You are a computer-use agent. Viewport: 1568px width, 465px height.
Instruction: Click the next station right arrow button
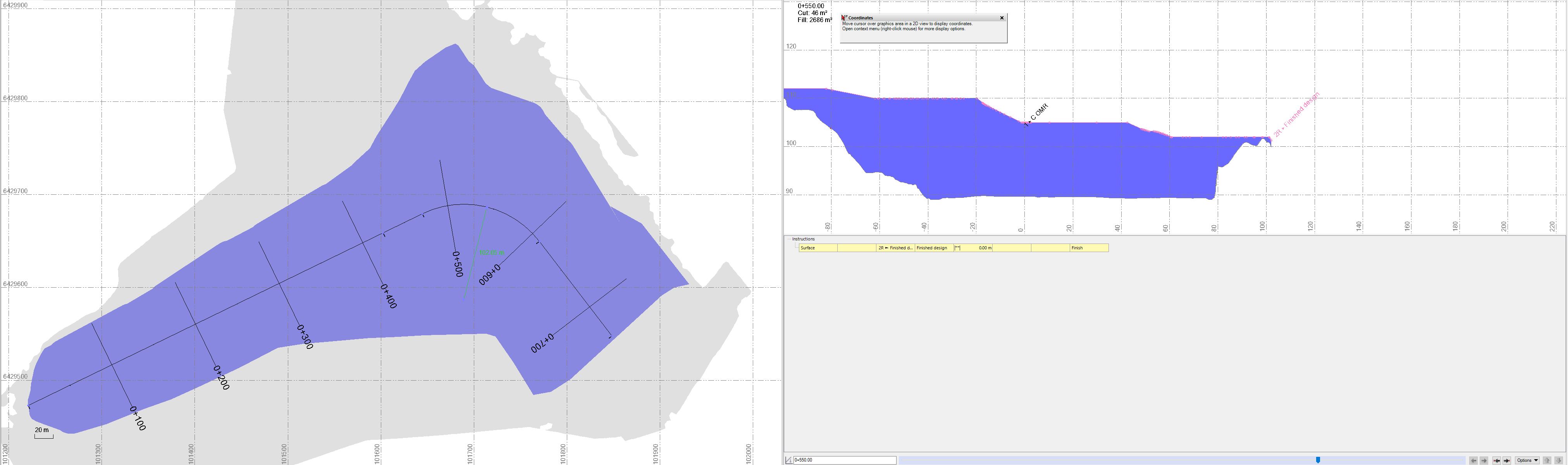pos(1484,461)
